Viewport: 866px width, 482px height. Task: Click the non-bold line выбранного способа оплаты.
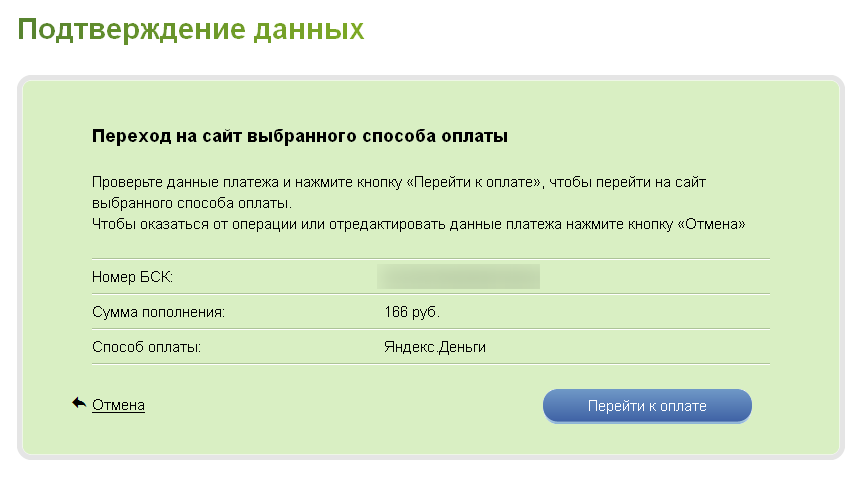click(x=190, y=203)
